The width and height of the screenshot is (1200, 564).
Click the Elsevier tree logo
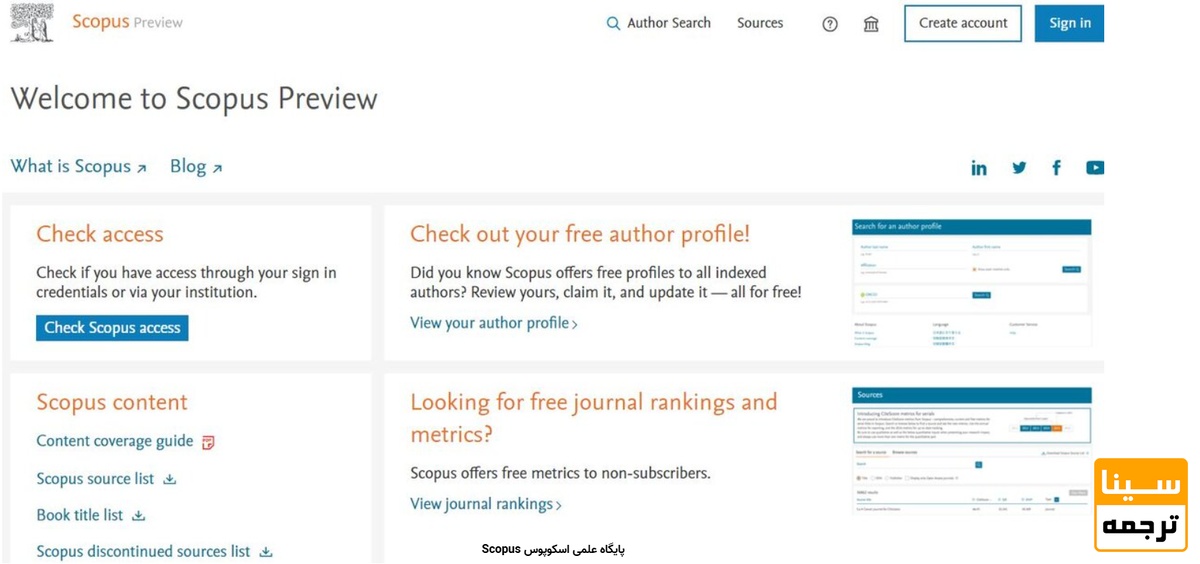(x=32, y=22)
